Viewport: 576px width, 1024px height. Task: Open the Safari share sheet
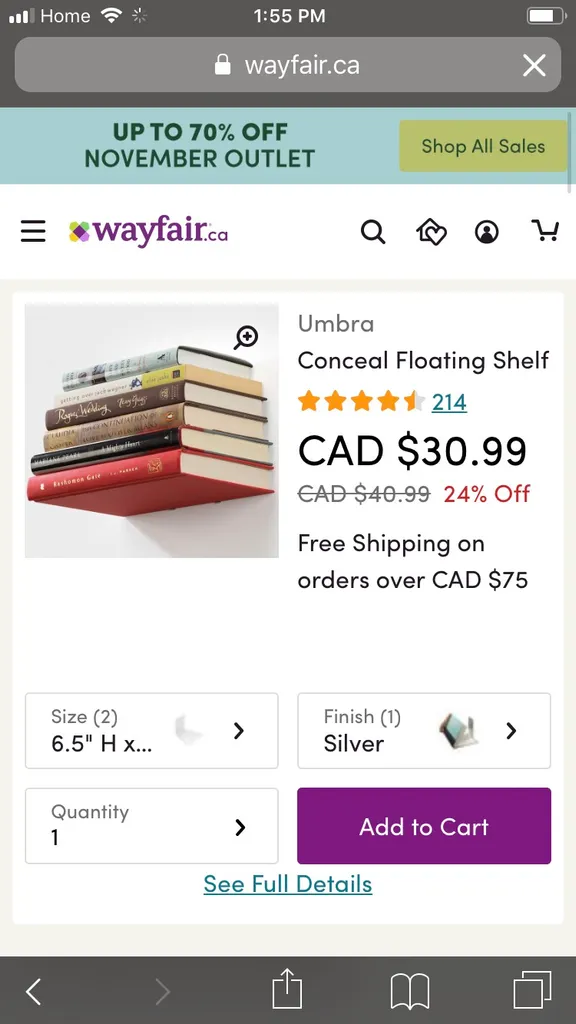[286, 991]
